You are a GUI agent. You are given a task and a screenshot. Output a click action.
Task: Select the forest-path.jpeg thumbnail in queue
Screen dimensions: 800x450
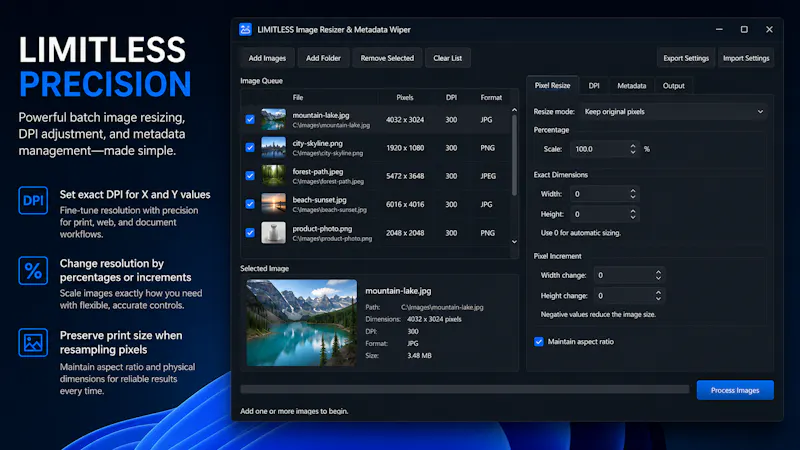273,176
